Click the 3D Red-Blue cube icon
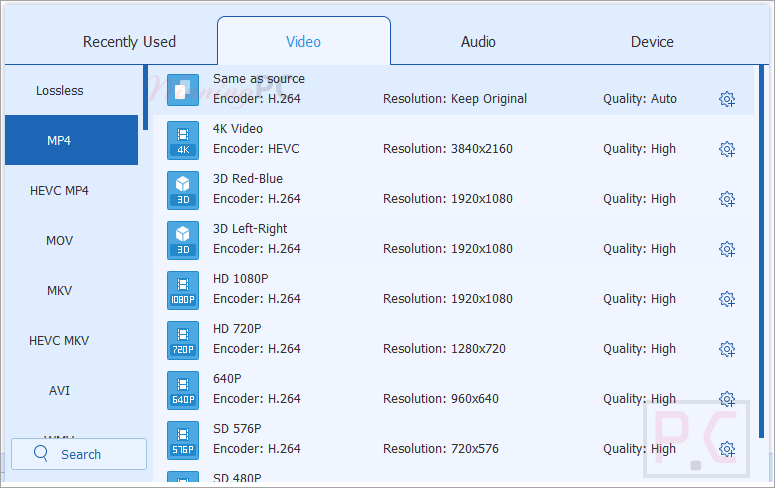The width and height of the screenshot is (775, 488). point(183,190)
